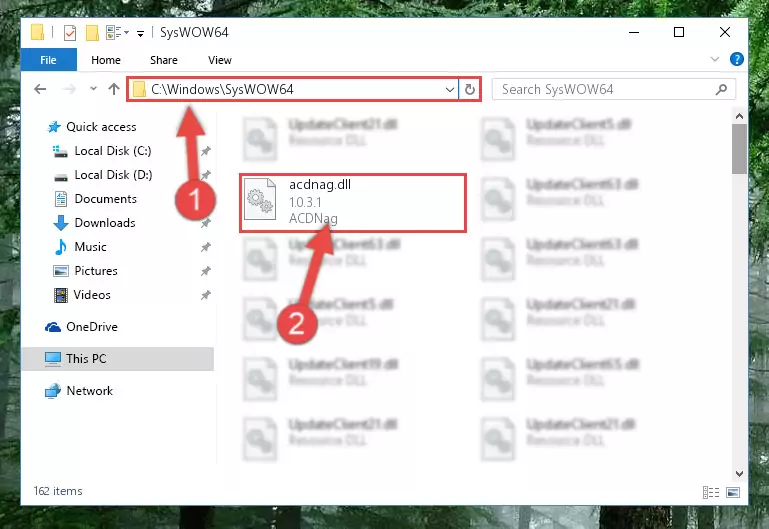769x529 pixels.
Task: Click the Search SysWOW64 box
Action: [613, 89]
